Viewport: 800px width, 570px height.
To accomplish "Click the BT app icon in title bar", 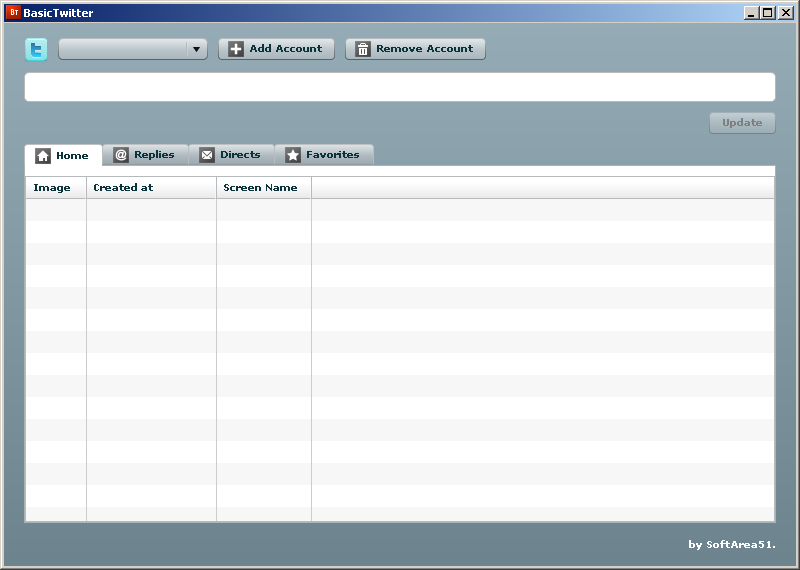I will pos(13,12).
